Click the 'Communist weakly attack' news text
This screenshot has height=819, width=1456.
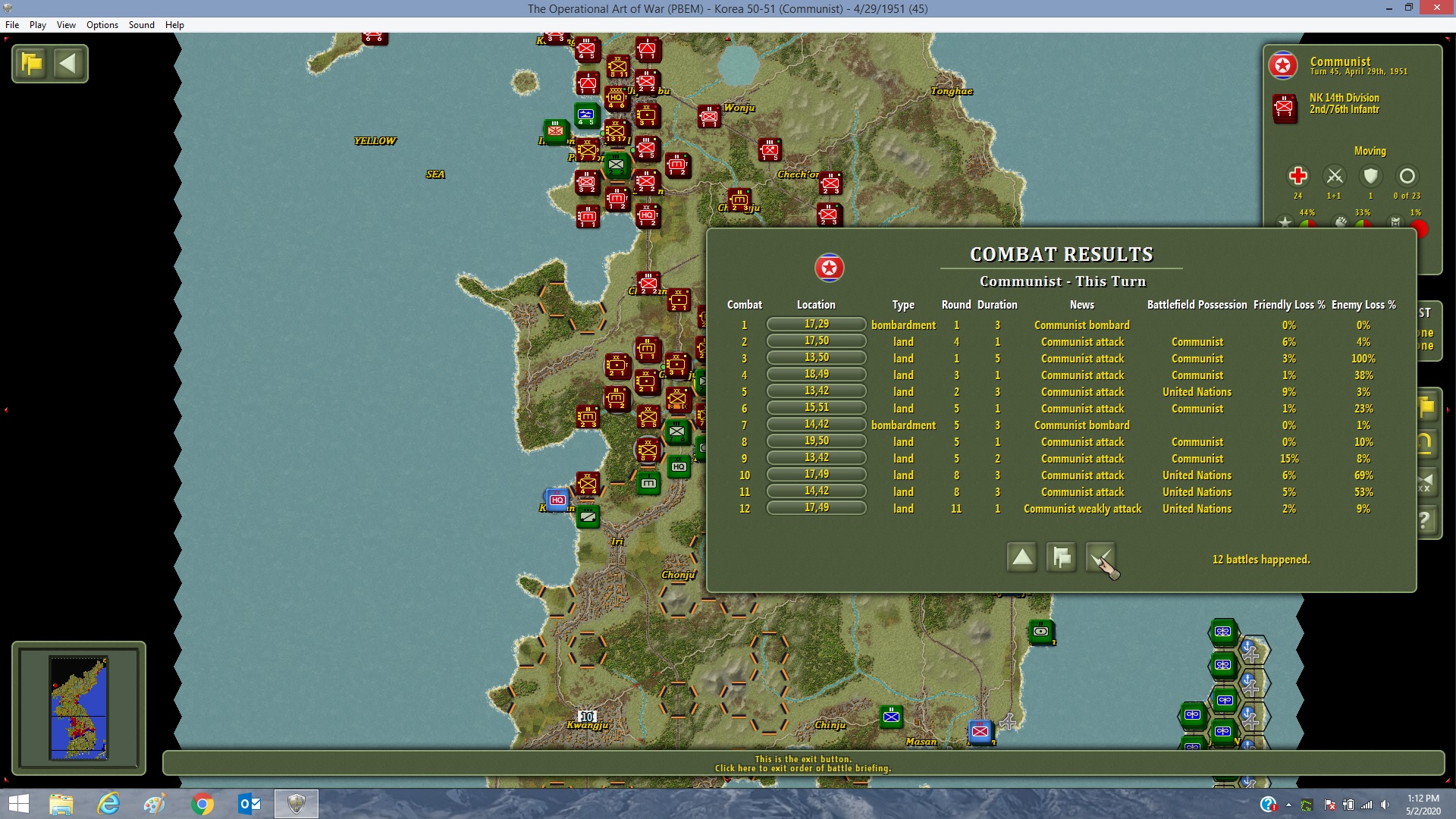1082,509
